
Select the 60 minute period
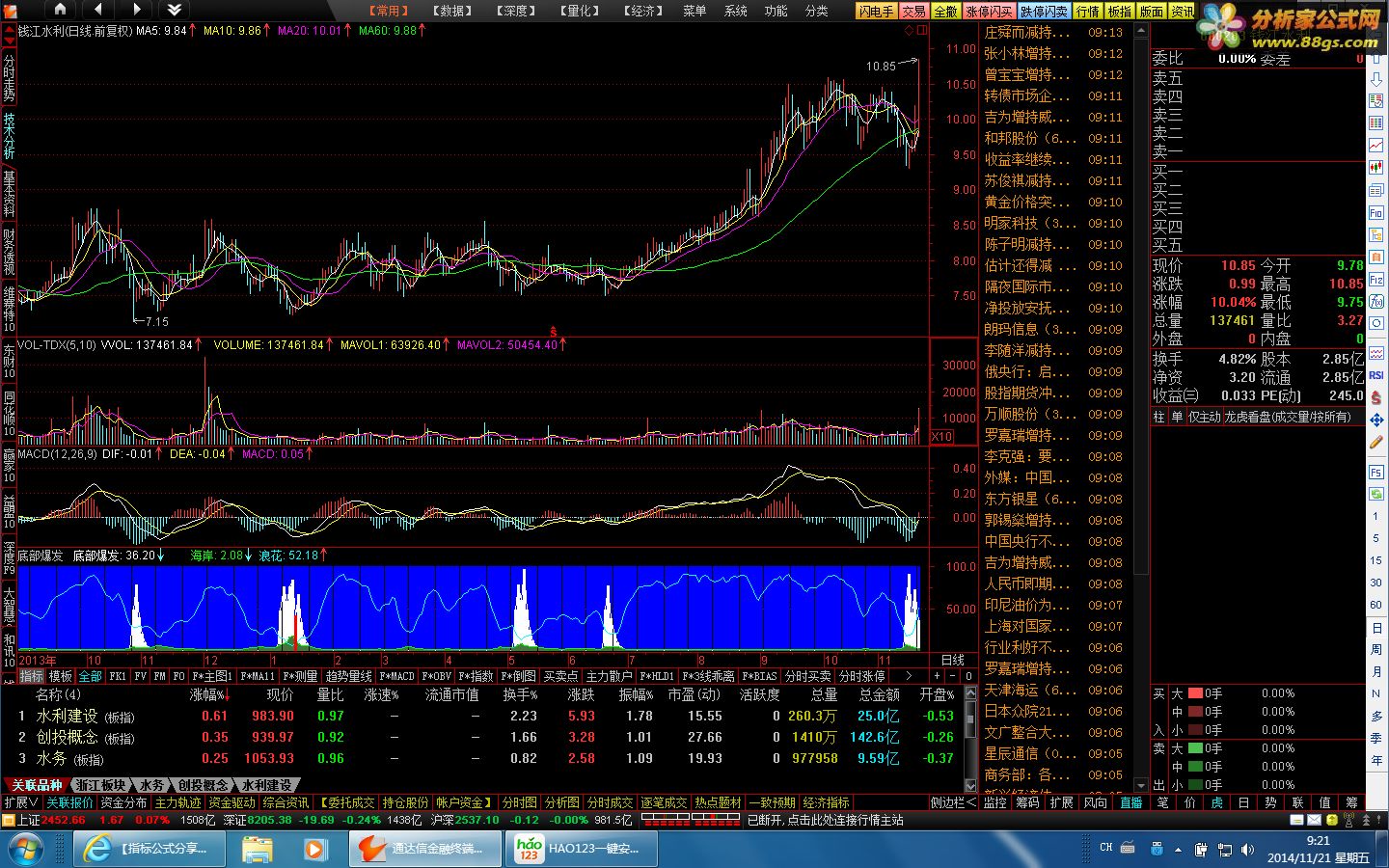pyautogui.click(x=1376, y=605)
